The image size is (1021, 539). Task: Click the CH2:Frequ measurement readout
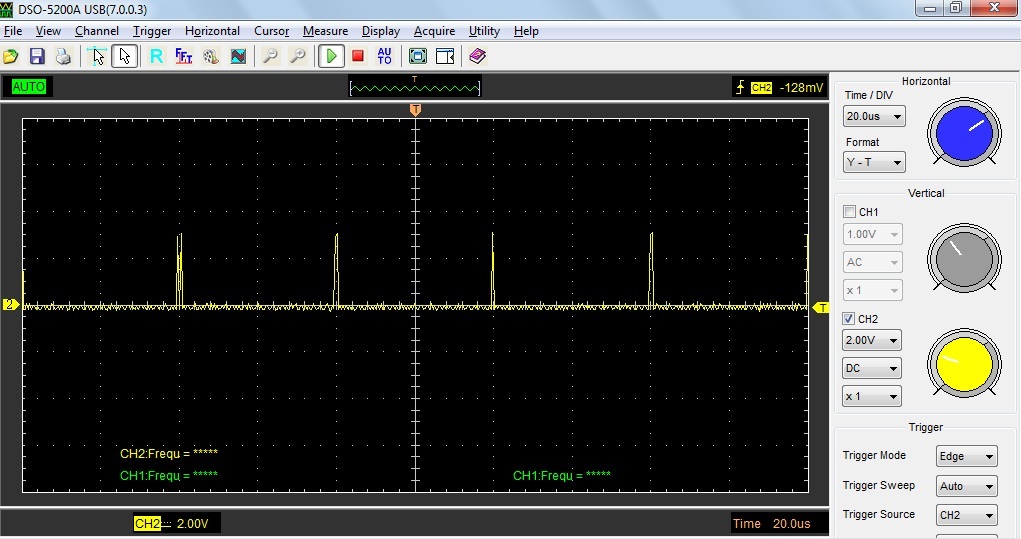(169, 453)
